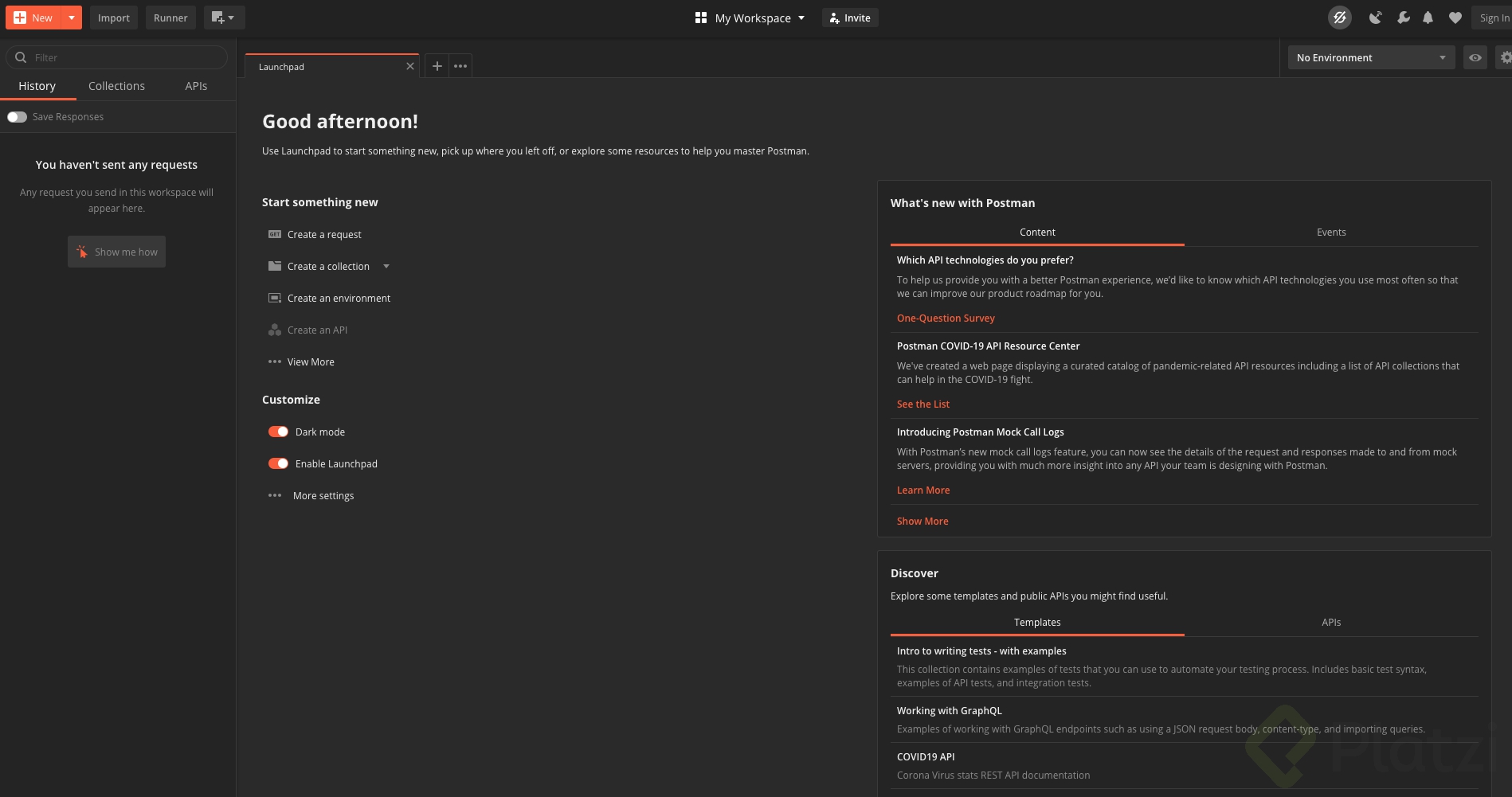
Task: Focus the sidebar Filter field
Action: point(116,57)
